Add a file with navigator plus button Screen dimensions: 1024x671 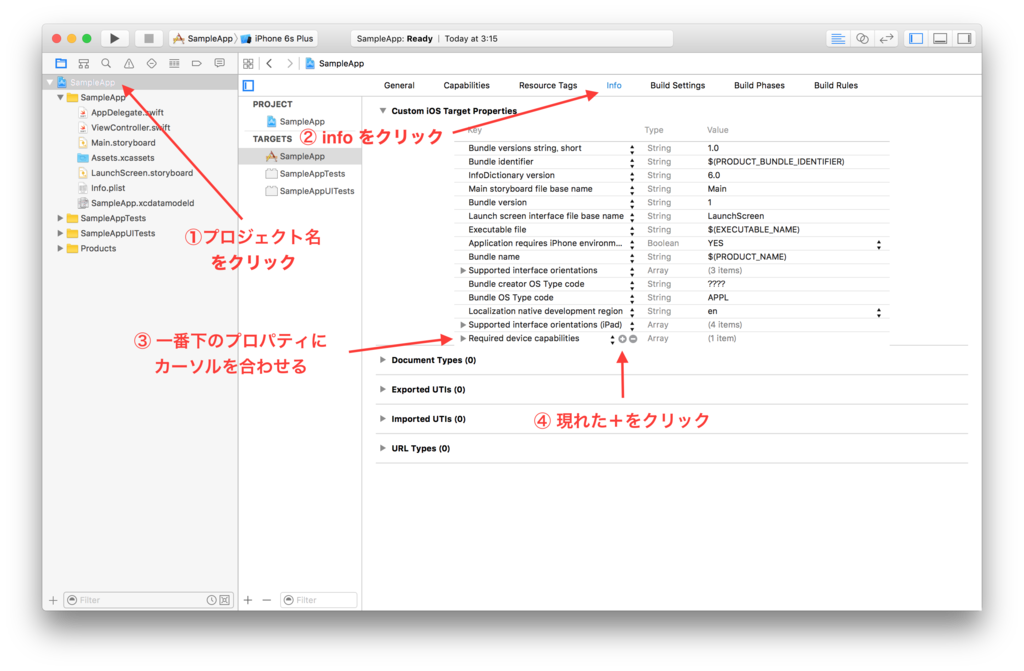click(x=53, y=600)
